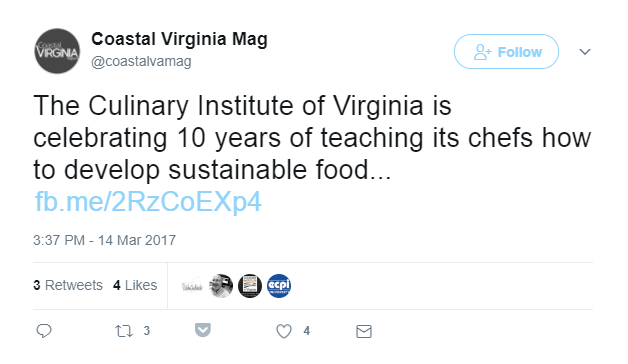This screenshot has height=364, width=628.
Task: Open the Coastal Virginia Mag display name
Action: pos(179,39)
